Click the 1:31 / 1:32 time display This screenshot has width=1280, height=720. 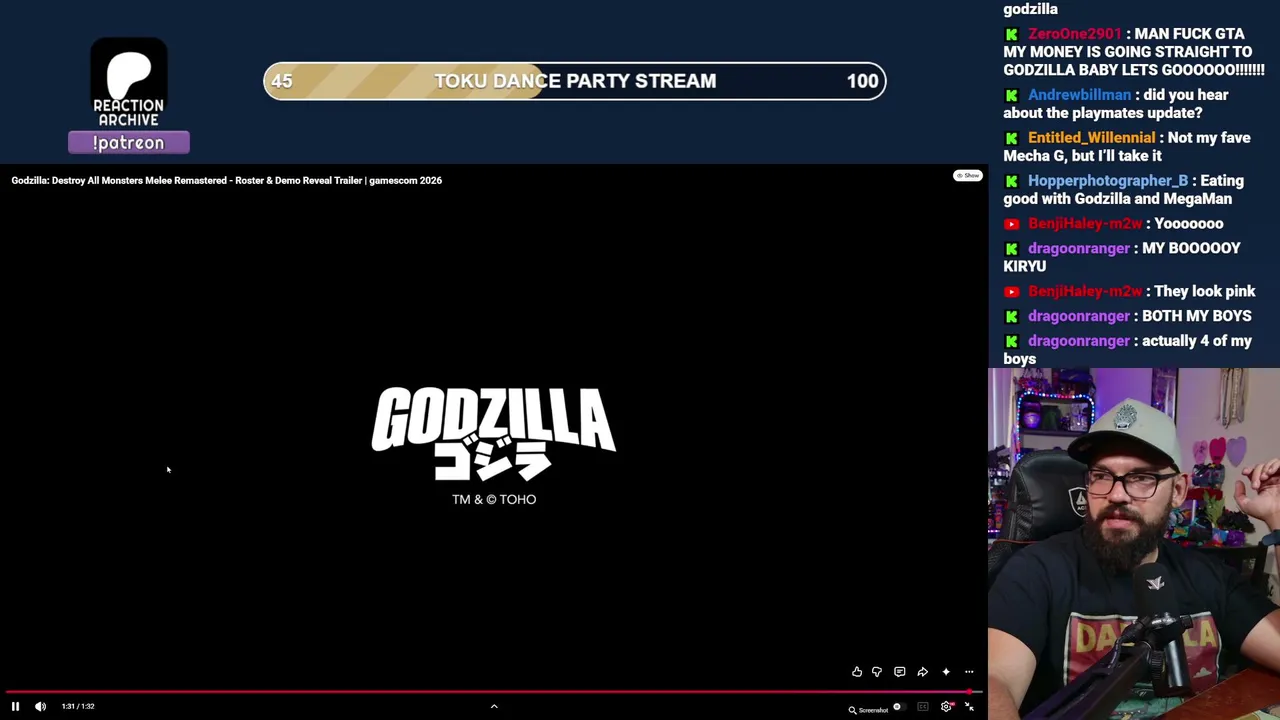(x=78, y=706)
